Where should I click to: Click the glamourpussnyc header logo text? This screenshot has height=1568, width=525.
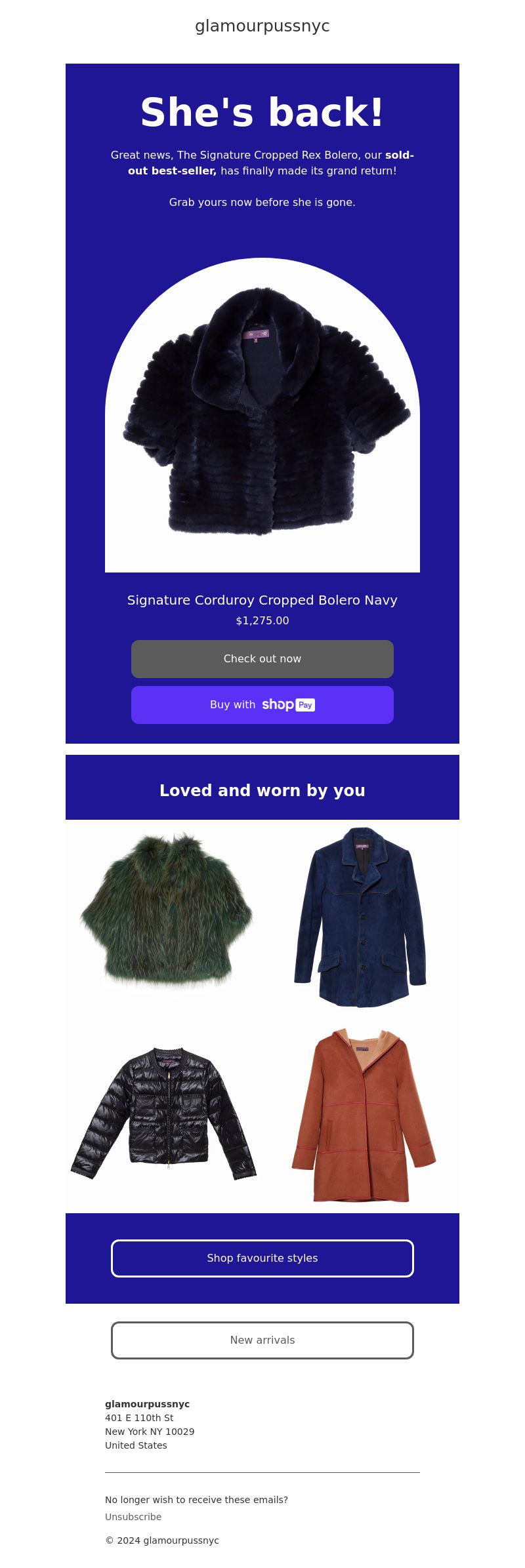tap(262, 26)
